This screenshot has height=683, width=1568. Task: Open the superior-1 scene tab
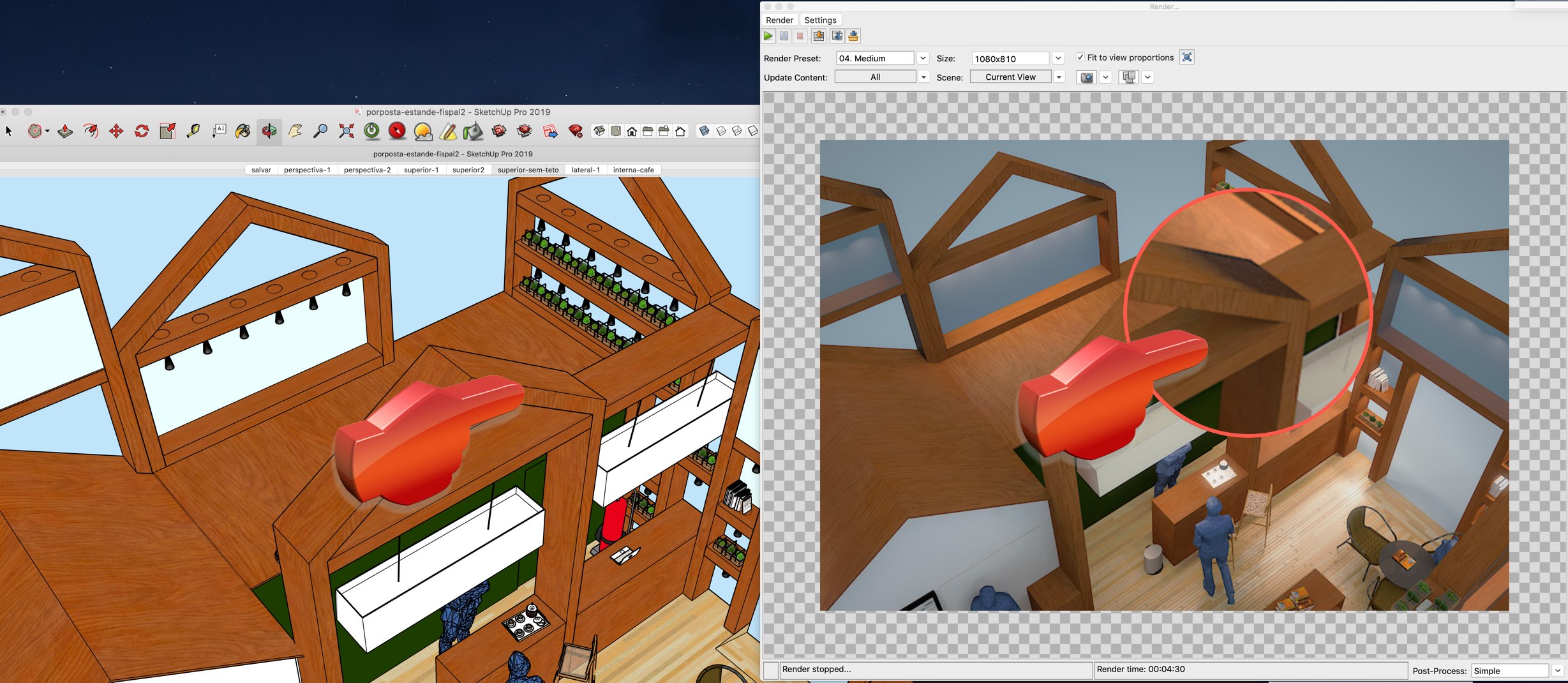coord(421,170)
